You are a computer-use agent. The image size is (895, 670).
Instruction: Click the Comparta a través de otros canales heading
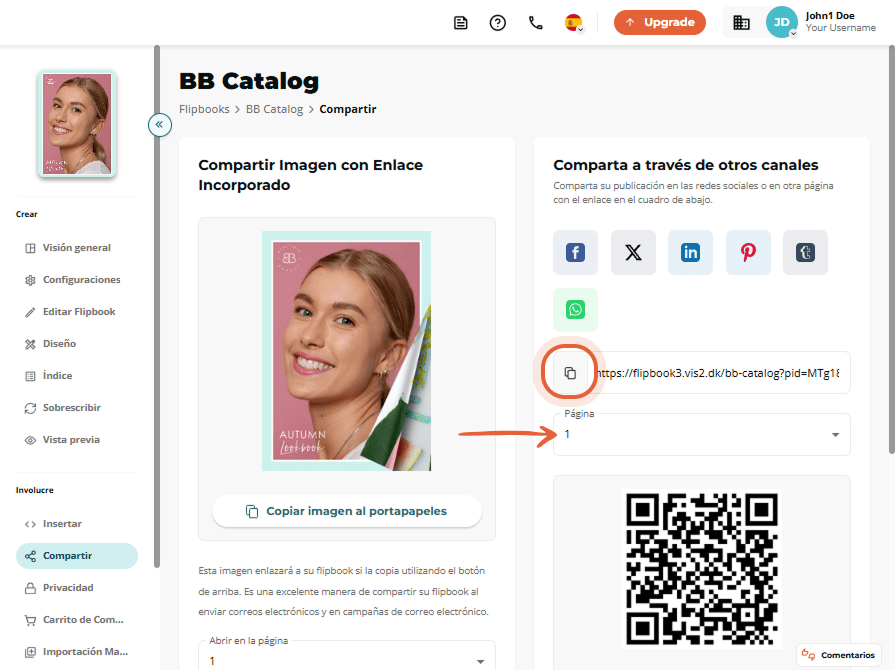pos(686,165)
